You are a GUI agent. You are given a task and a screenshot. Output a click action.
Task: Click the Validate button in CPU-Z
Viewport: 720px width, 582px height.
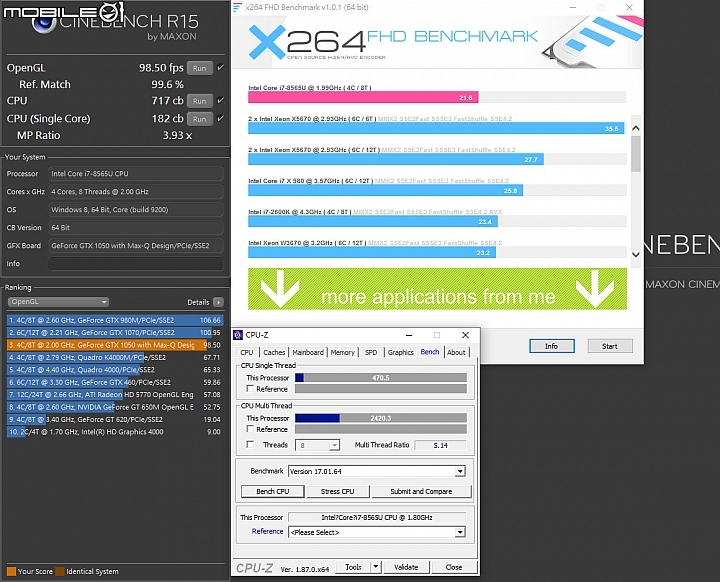pos(406,567)
